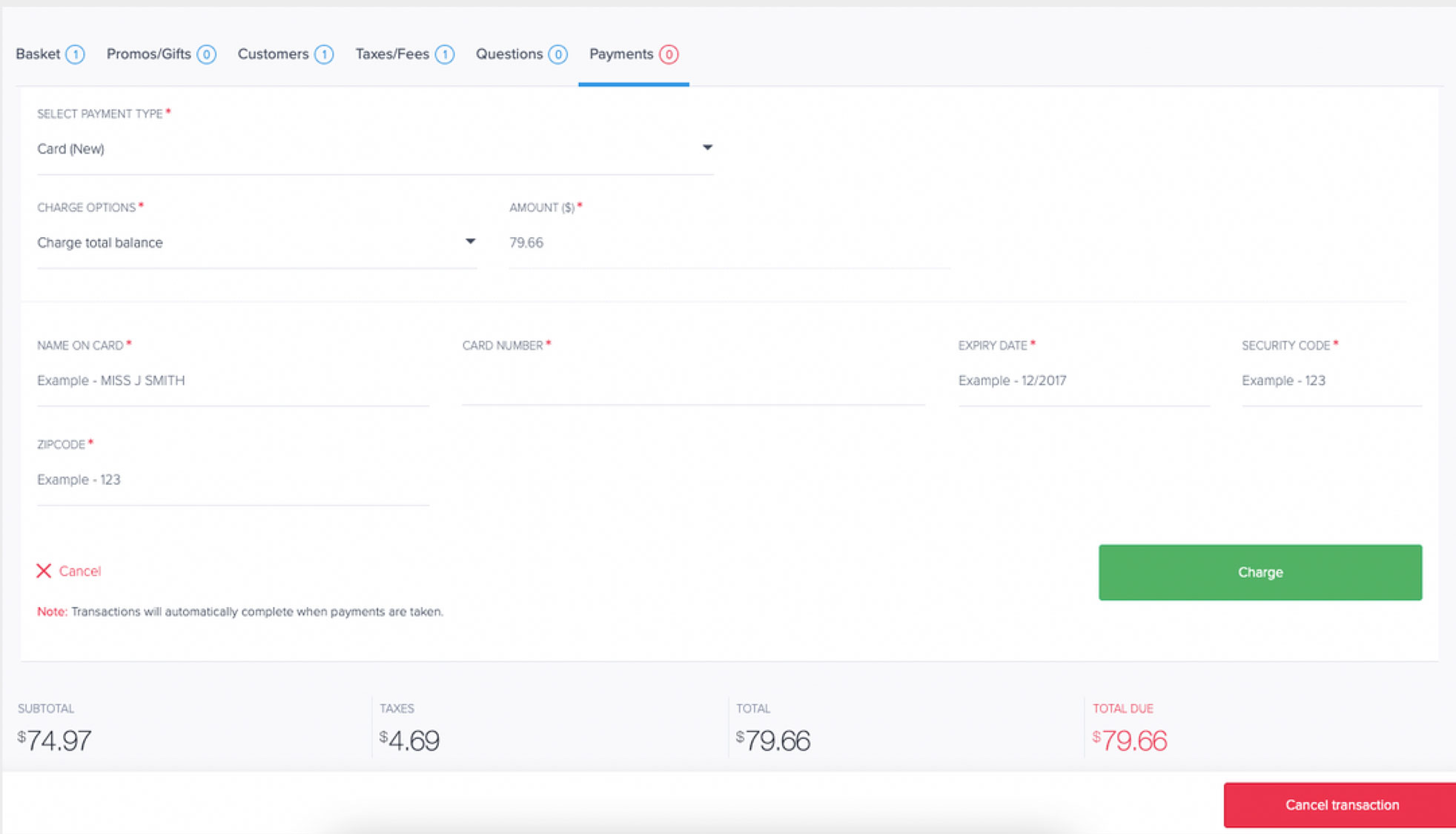Go to the Taxes/Fees tab

coord(404,54)
